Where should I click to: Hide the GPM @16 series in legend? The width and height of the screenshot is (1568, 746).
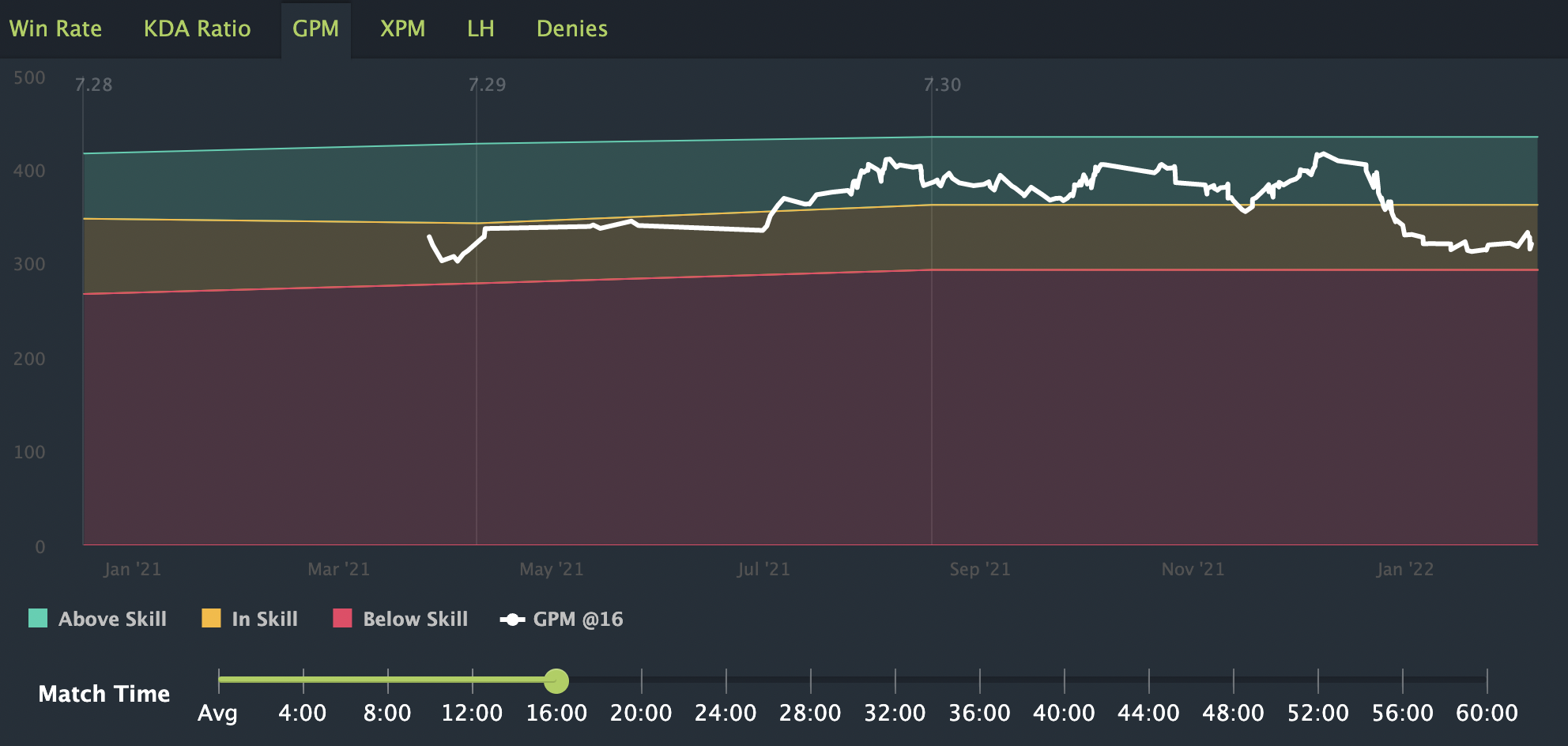[561, 619]
